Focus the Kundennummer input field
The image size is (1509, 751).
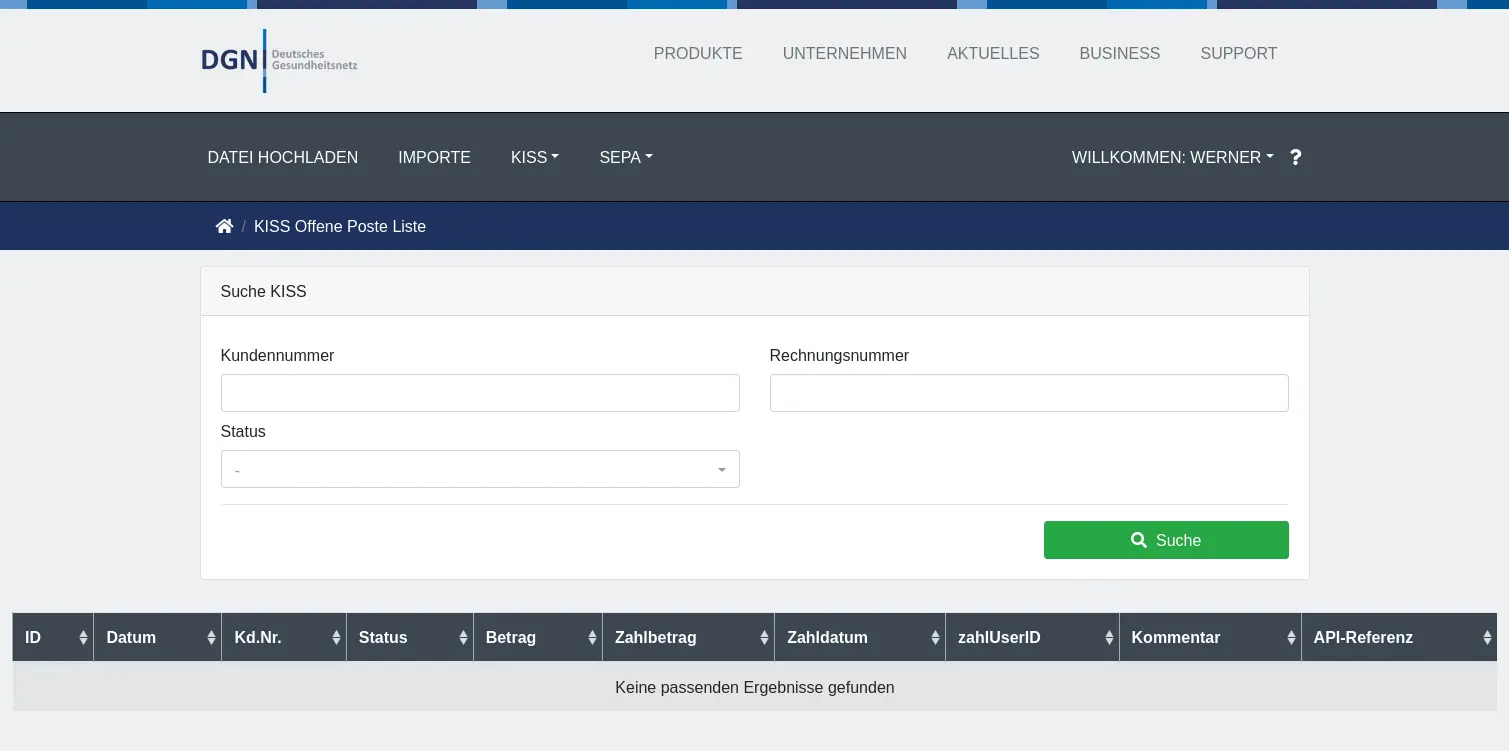click(x=480, y=393)
